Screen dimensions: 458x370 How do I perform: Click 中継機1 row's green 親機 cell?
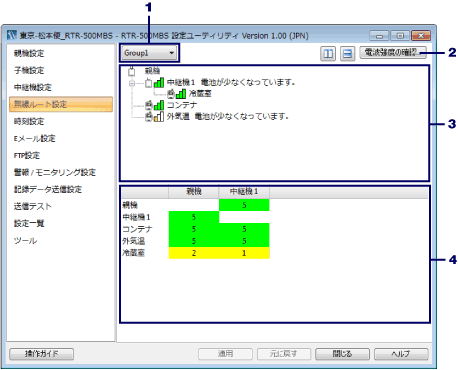click(194, 217)
